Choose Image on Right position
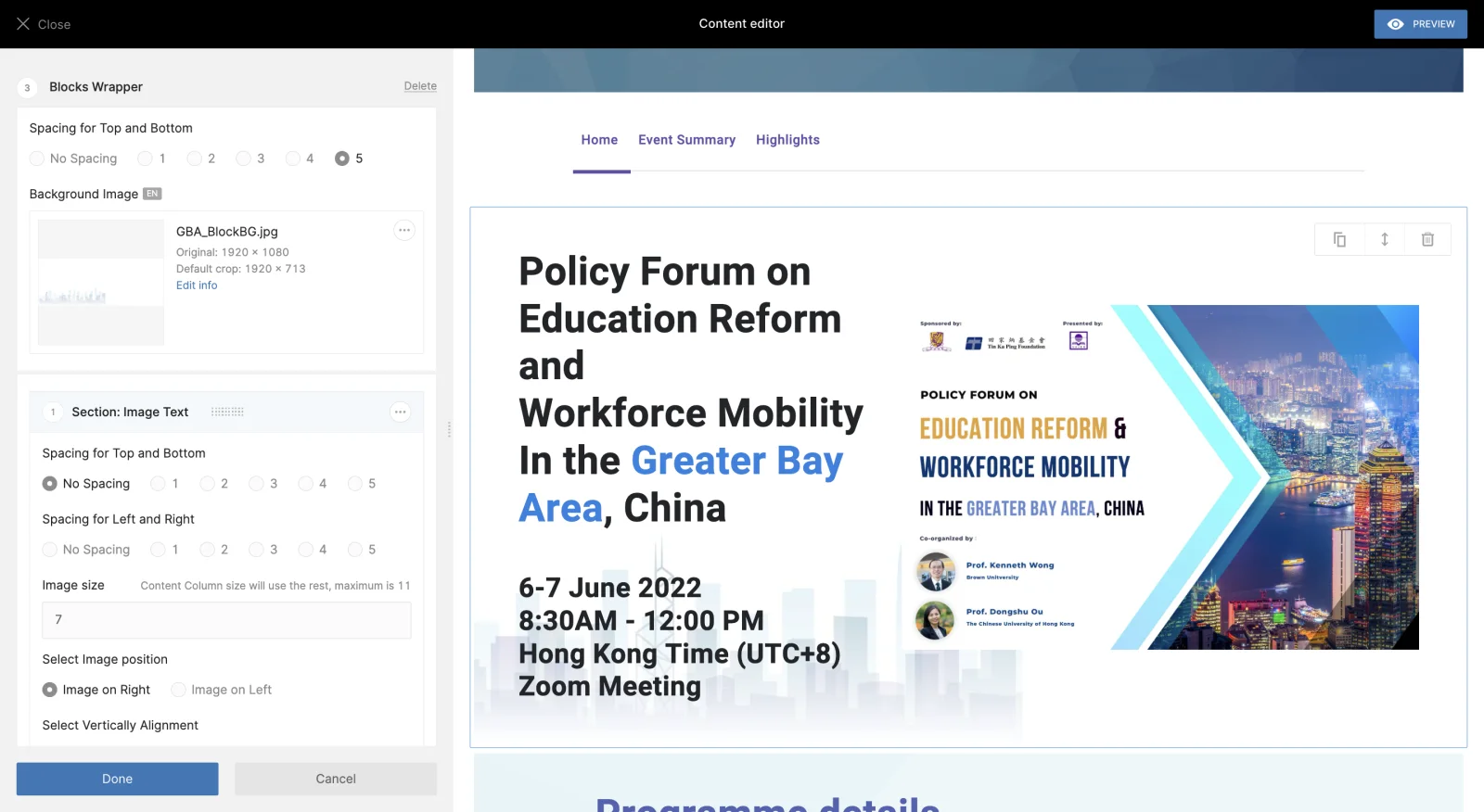Image resolution: width=1484 pixels, height=812 pixels. click(x=50, y=690)
